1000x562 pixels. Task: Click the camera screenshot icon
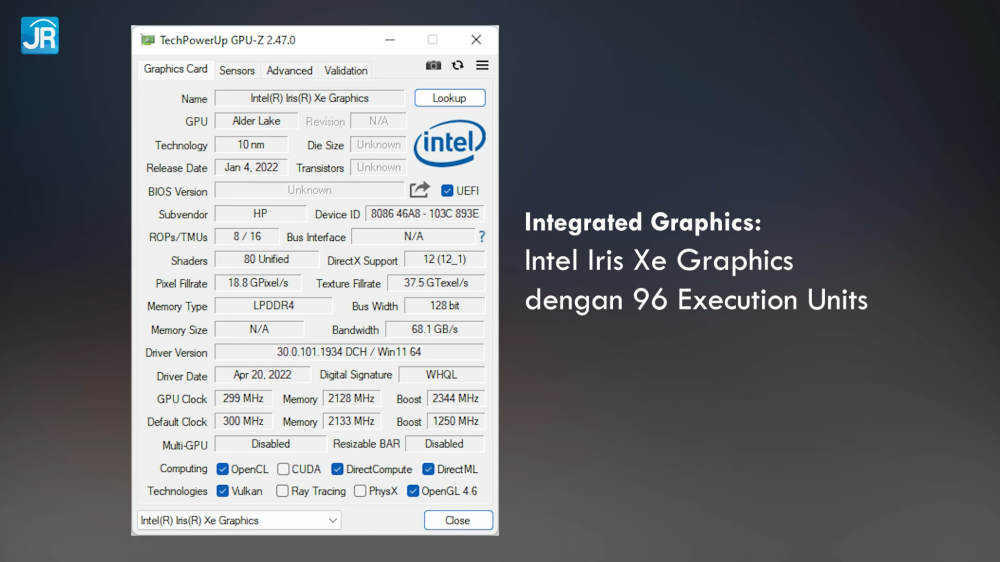(433, 65)
